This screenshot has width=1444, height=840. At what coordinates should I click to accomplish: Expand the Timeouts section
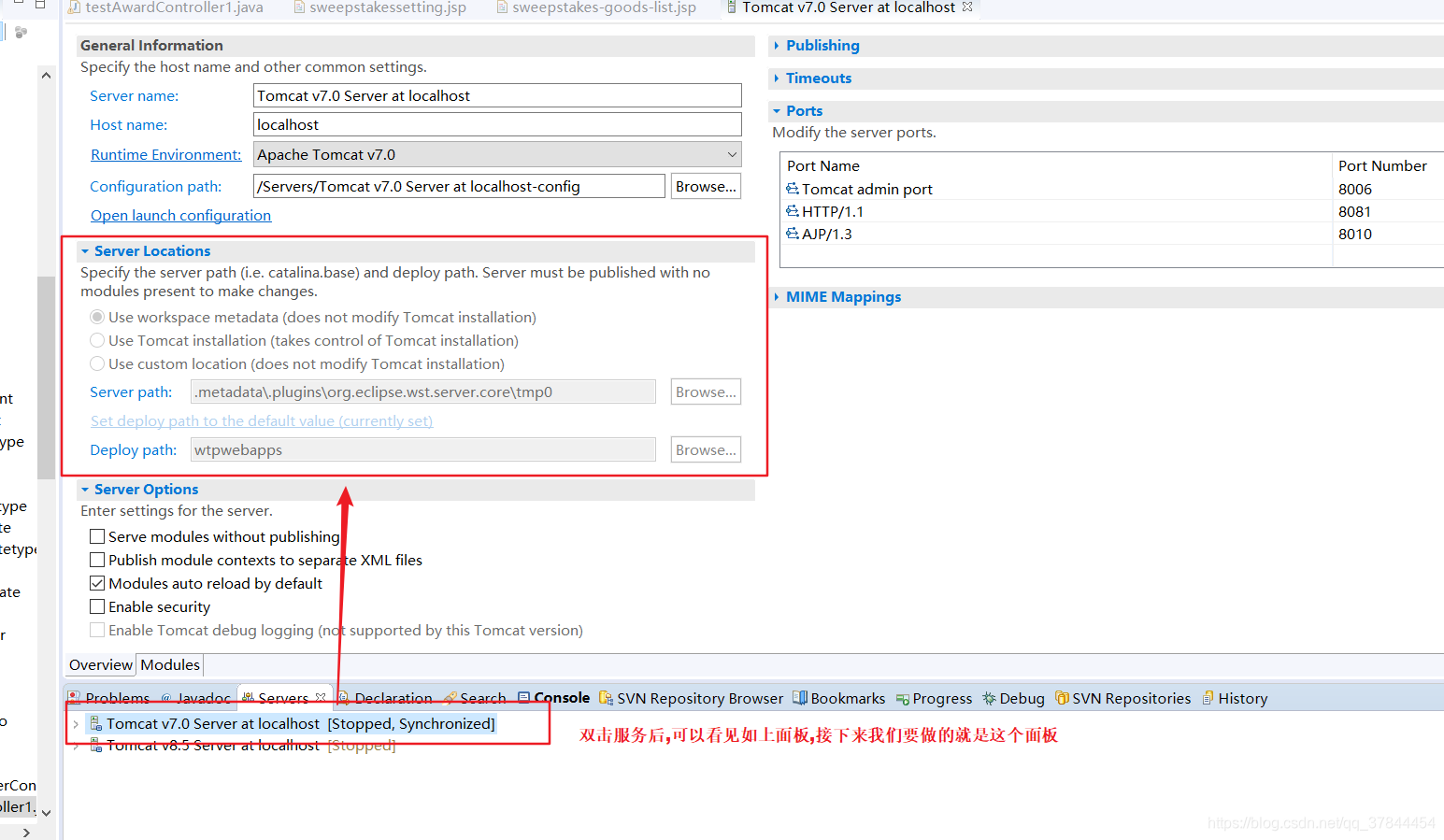tap(777, 78)
